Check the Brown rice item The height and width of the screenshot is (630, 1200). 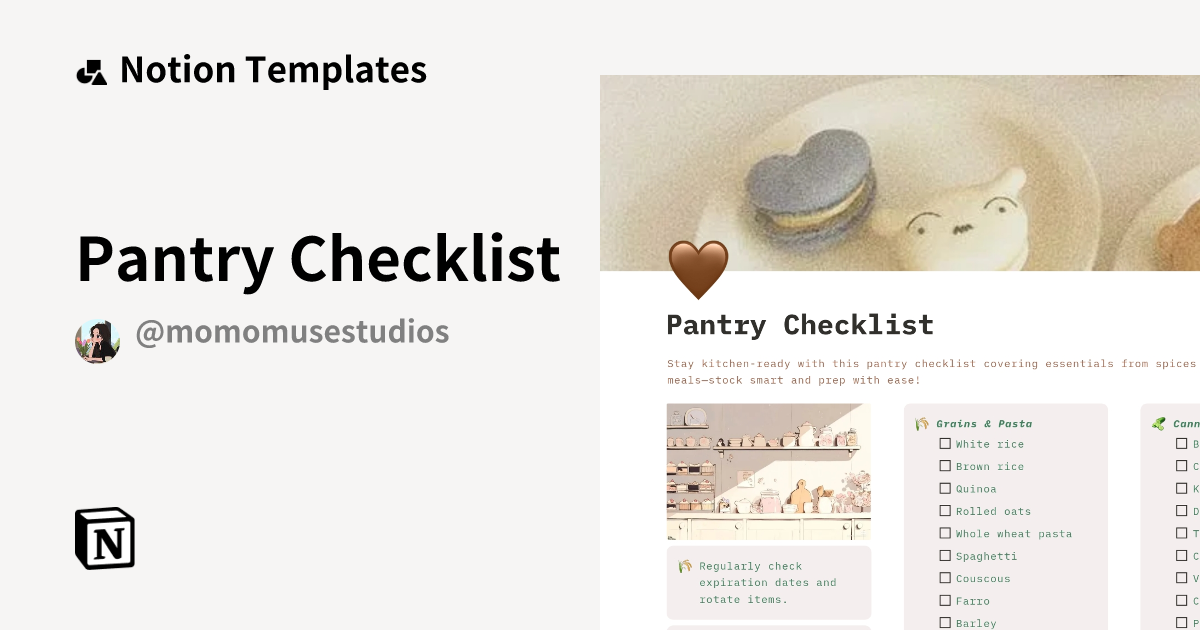coord(945,465)
